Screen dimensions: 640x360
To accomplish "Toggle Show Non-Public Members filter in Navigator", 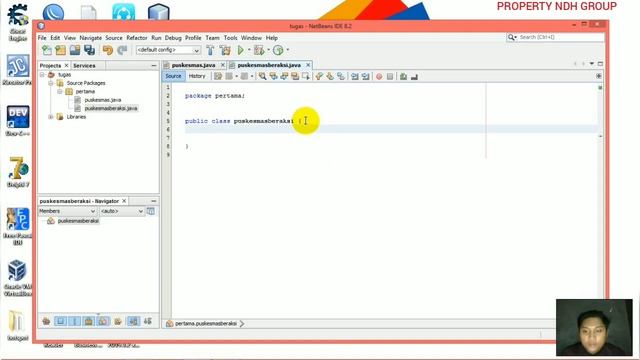I will point(89,322).
